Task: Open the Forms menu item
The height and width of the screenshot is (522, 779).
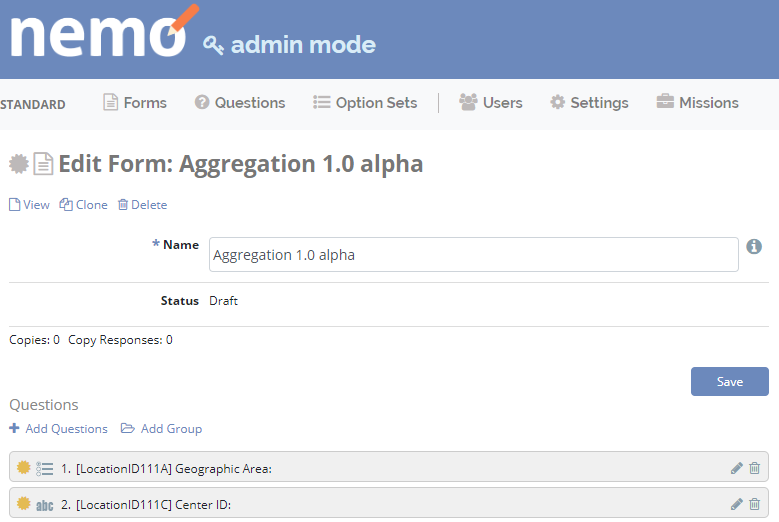Action: coord(135,103)
